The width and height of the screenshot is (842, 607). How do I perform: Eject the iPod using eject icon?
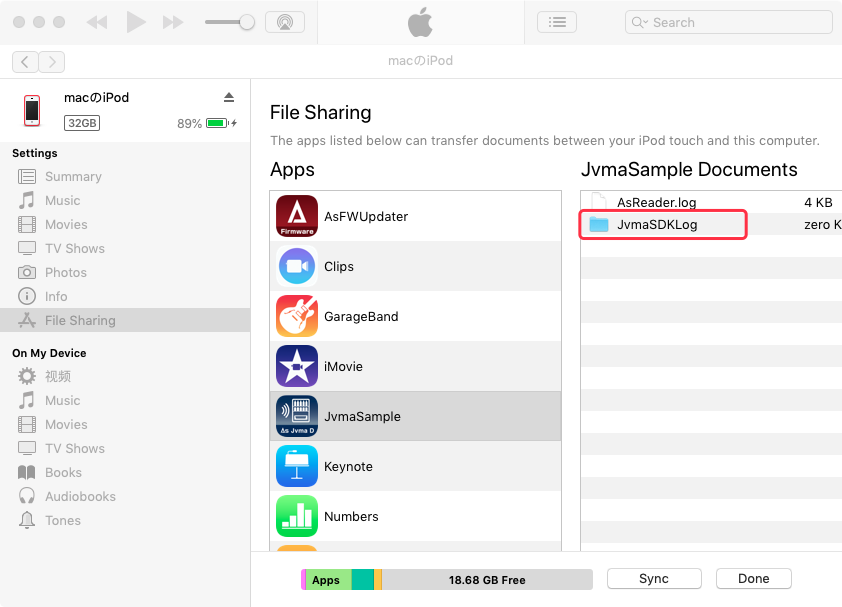[229, 97]
